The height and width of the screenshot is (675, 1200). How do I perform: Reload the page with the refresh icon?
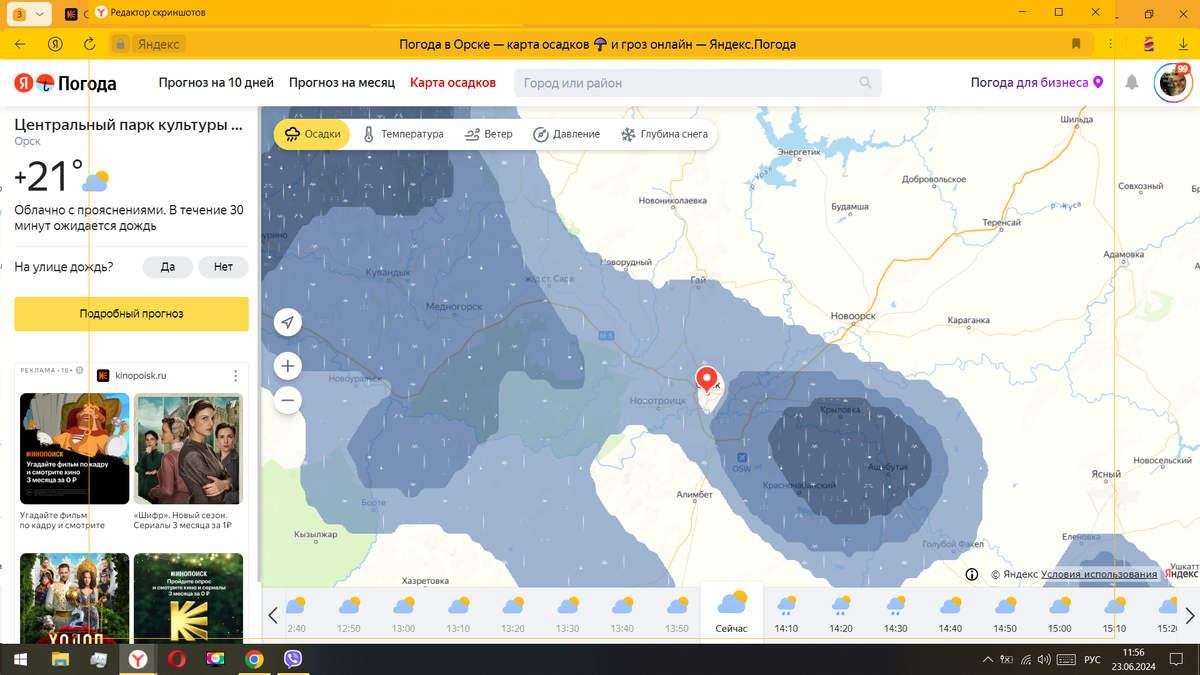click(x=90, y=44)
